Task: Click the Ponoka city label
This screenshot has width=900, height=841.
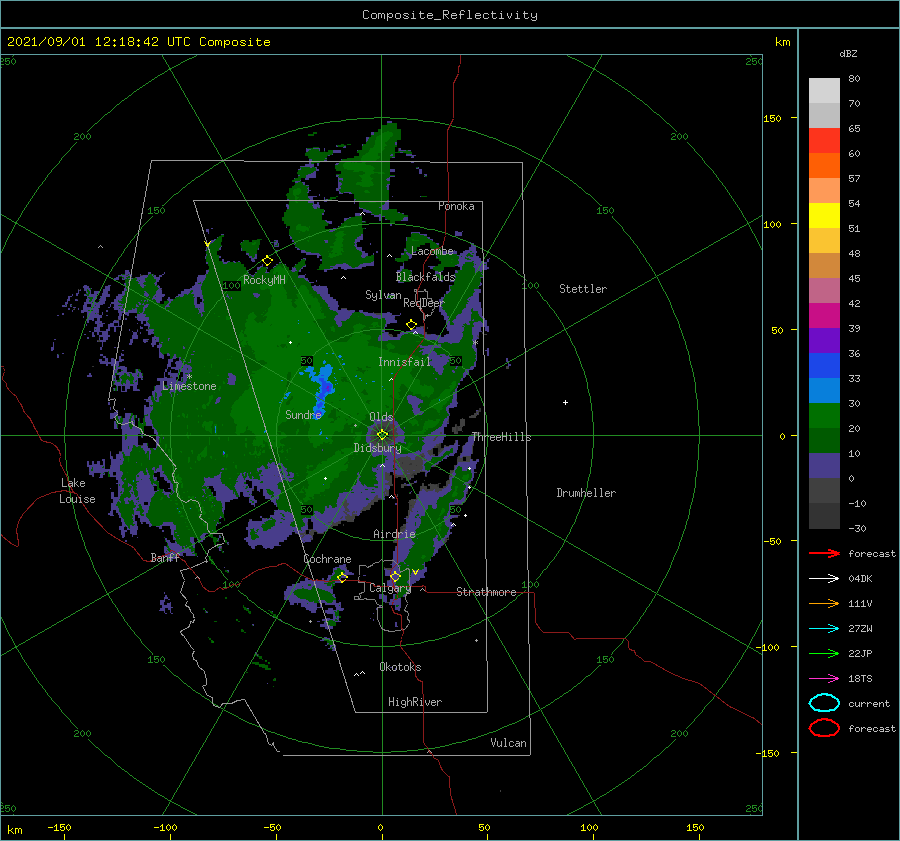Action: 456,206
